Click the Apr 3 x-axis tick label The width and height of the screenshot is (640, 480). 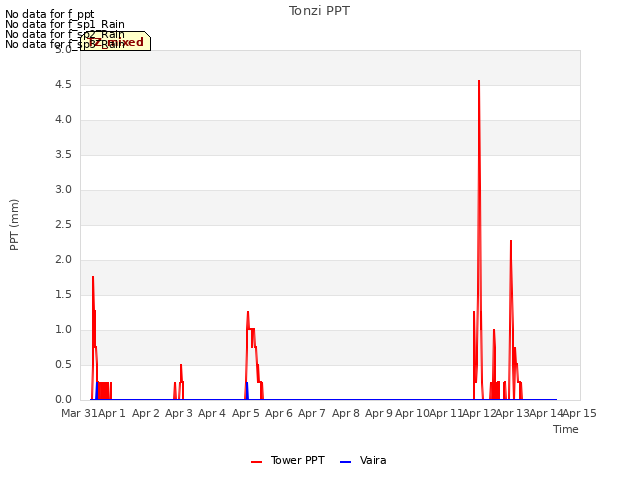tap(179, 413)
